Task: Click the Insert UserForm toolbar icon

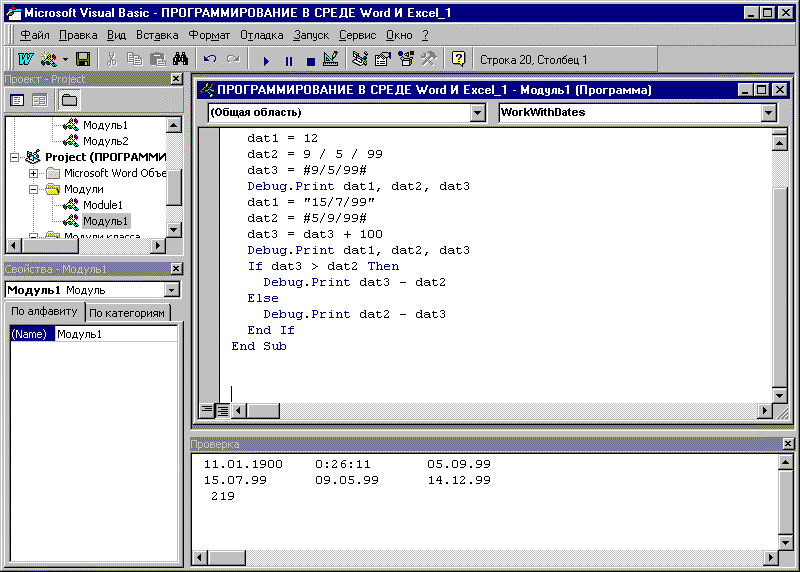Action: click(x=49, y=60)
